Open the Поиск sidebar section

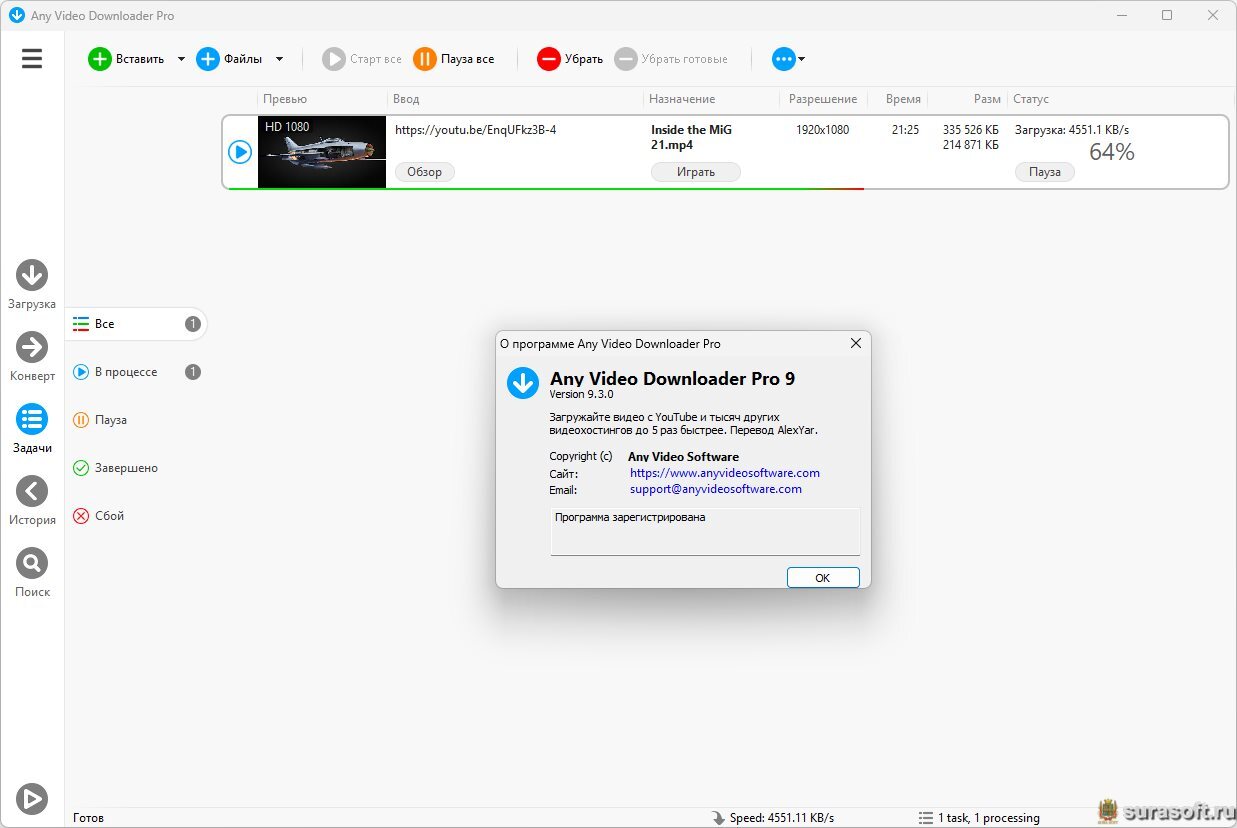(x=32, y=573)
